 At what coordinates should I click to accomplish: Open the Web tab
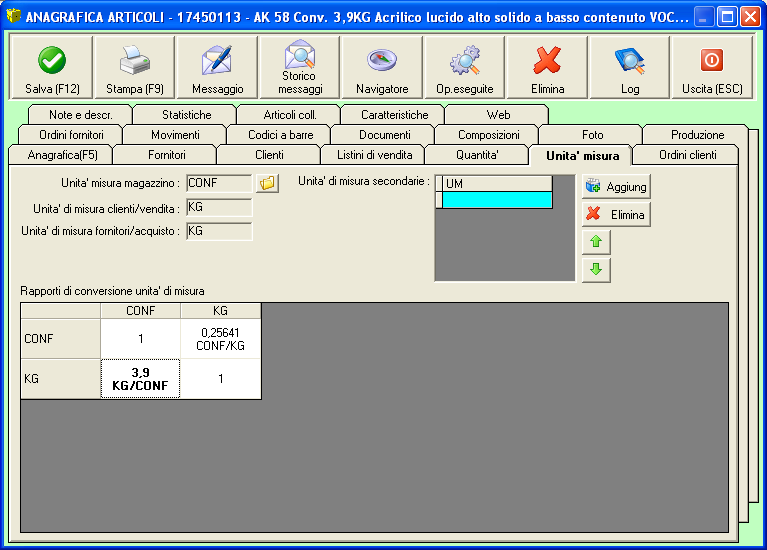click(x=498, y=115)
